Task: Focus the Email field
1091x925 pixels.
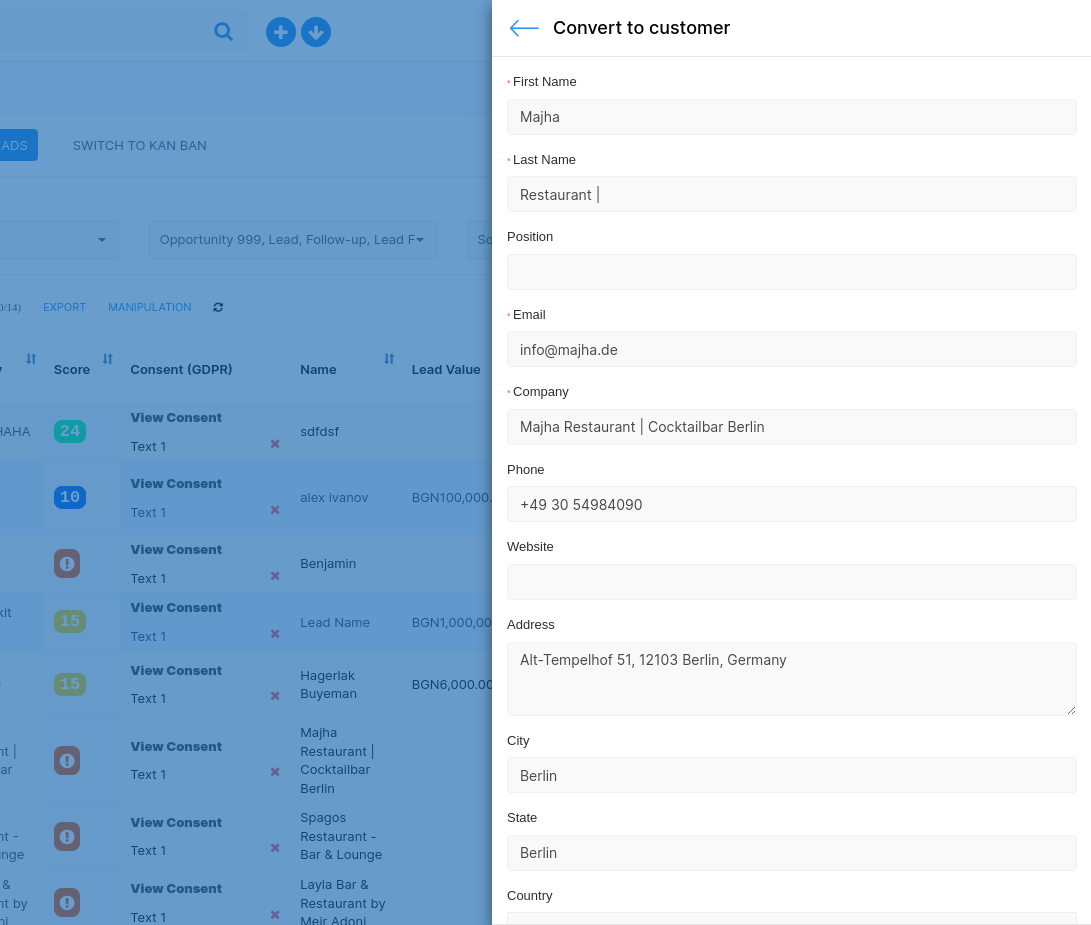Action: [x=791, y=349]
